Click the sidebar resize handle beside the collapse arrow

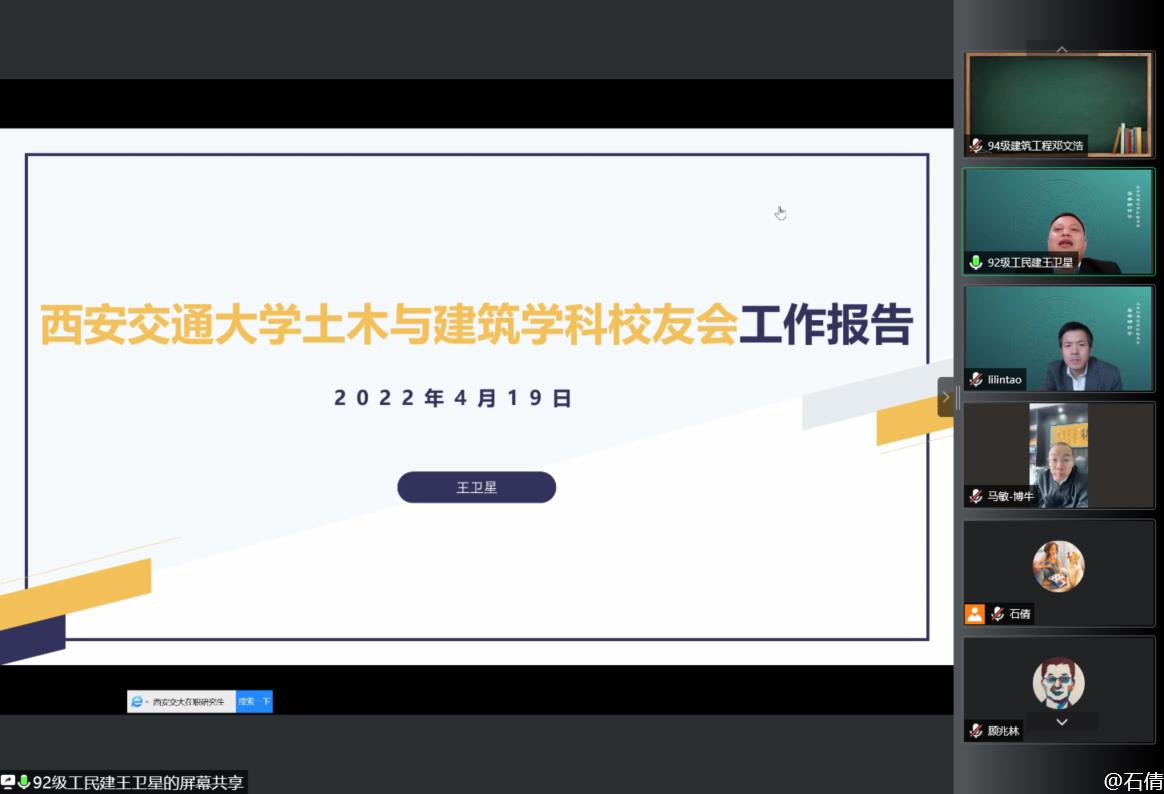958,398
